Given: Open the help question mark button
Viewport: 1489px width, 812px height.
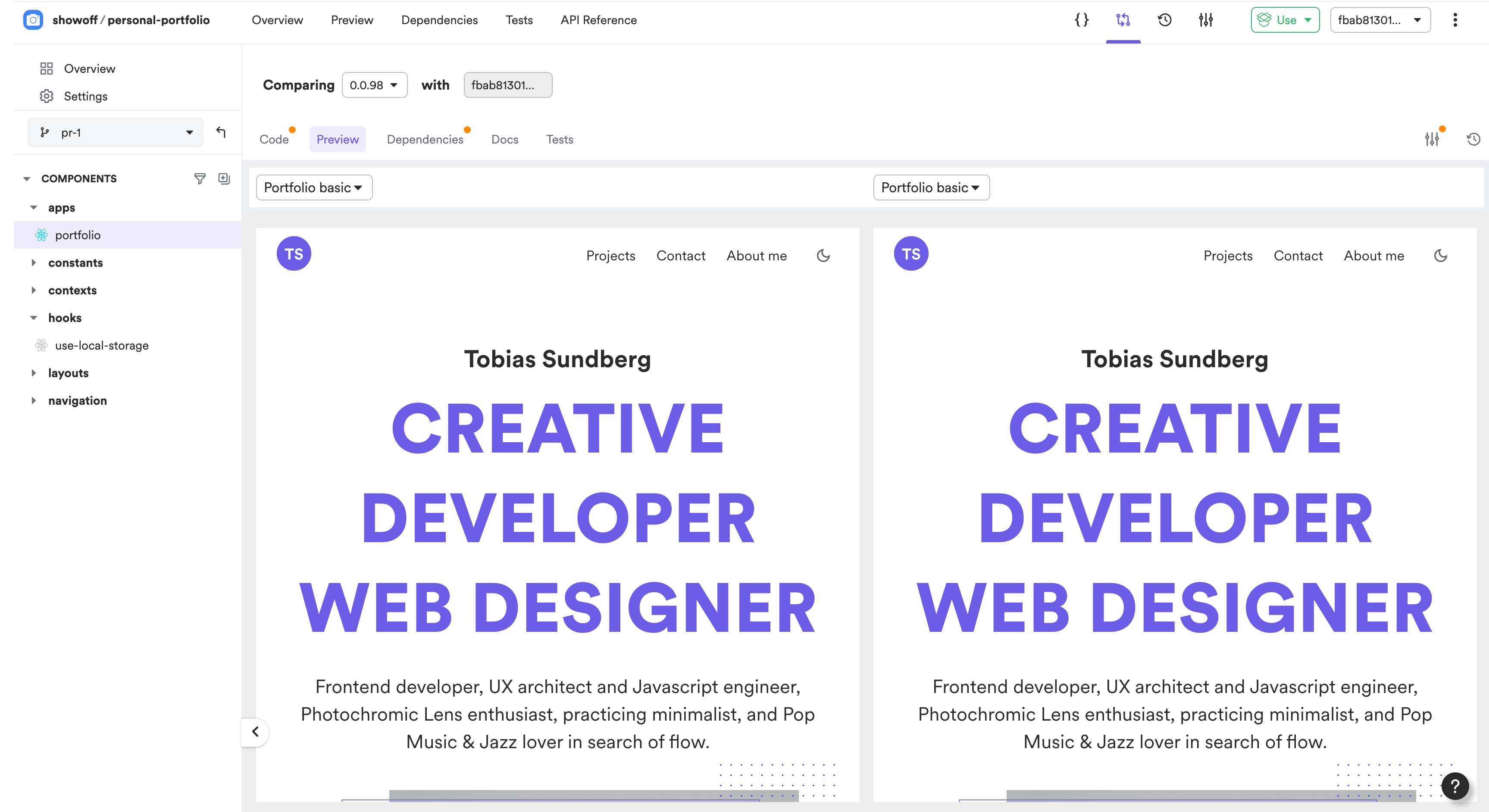Looking at the screenshot, I should tap(1455, 786).
